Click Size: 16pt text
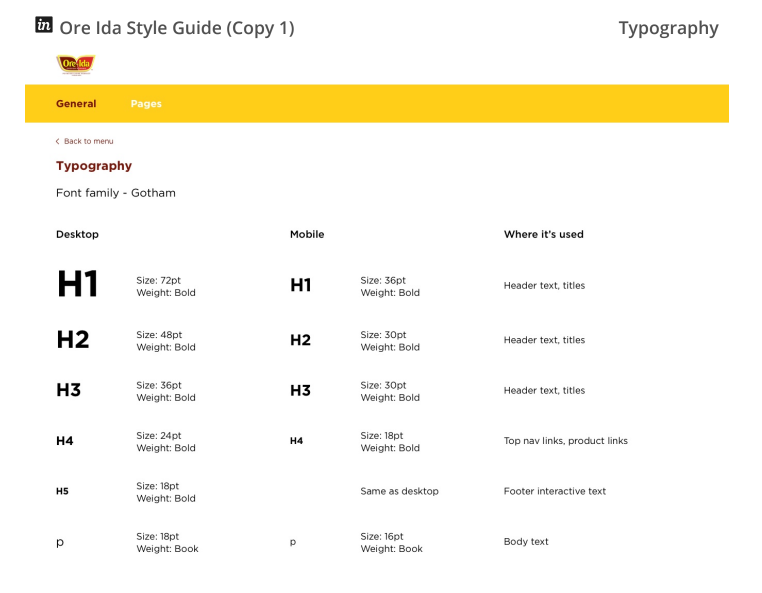The height and width of the screenshot is (593, 762). tap(381, 537)
